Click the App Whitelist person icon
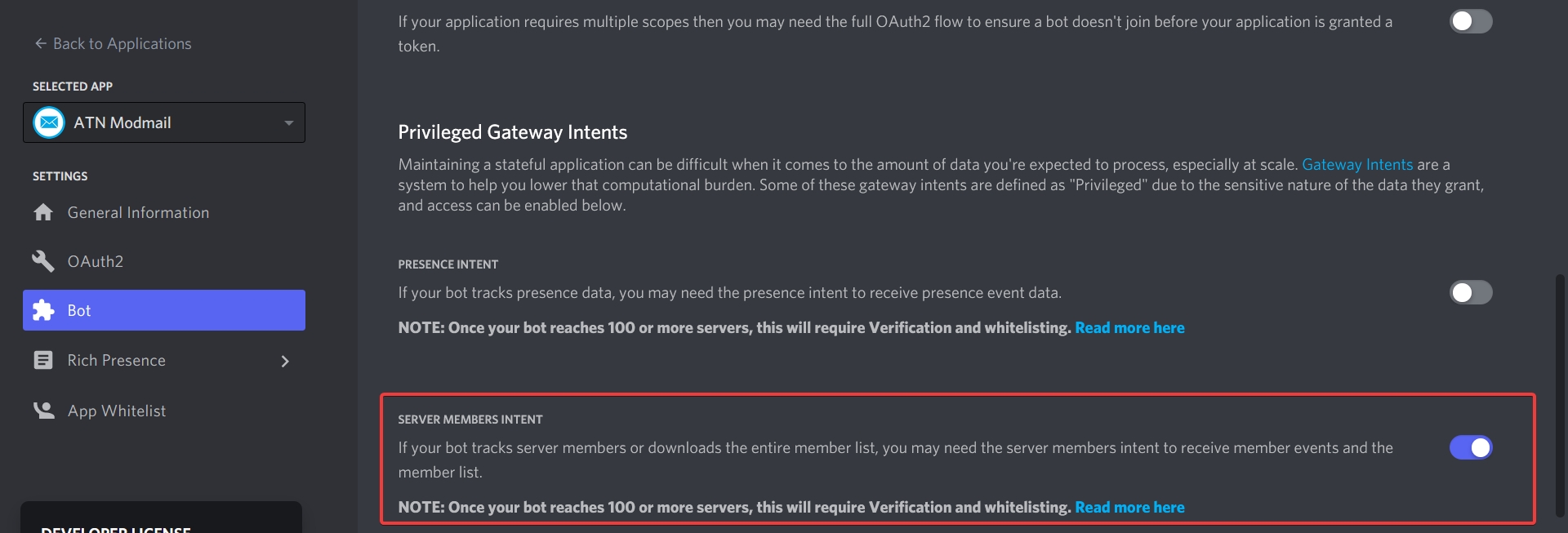The height and width of the screenshot is (533, 1568). click(43, 410)
